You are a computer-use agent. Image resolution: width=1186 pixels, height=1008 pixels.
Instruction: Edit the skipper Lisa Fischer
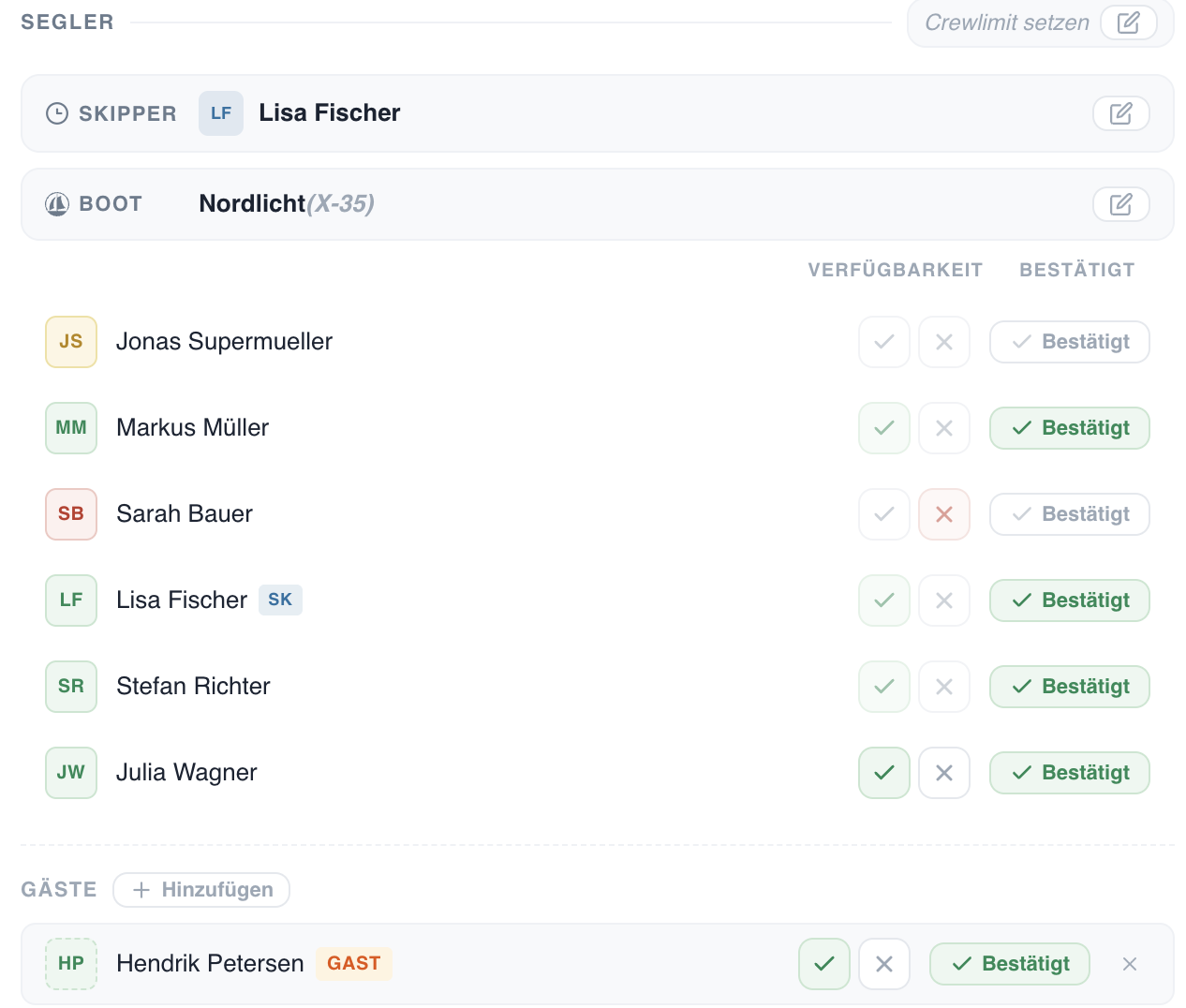tap(1120, 113)
